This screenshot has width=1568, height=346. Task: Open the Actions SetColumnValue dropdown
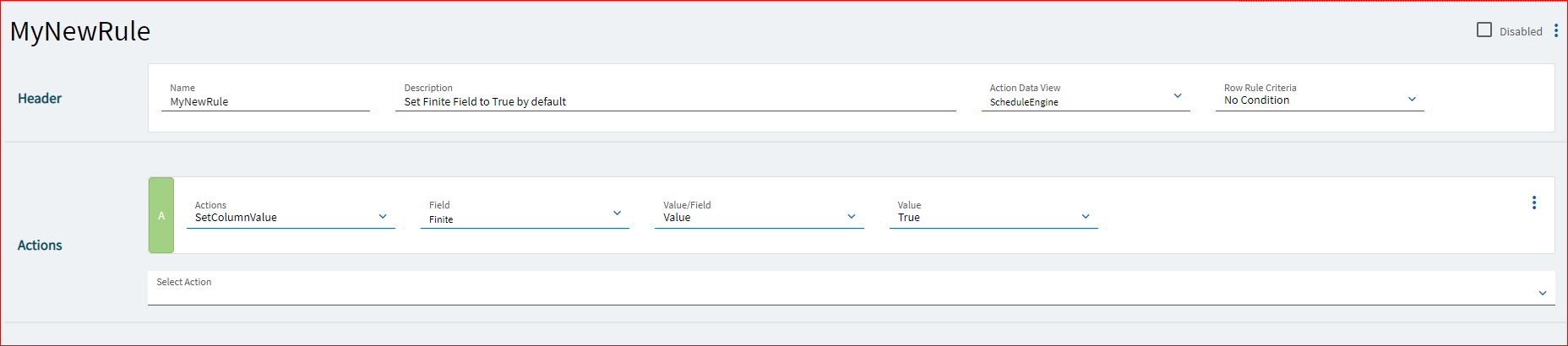(291, 216)
